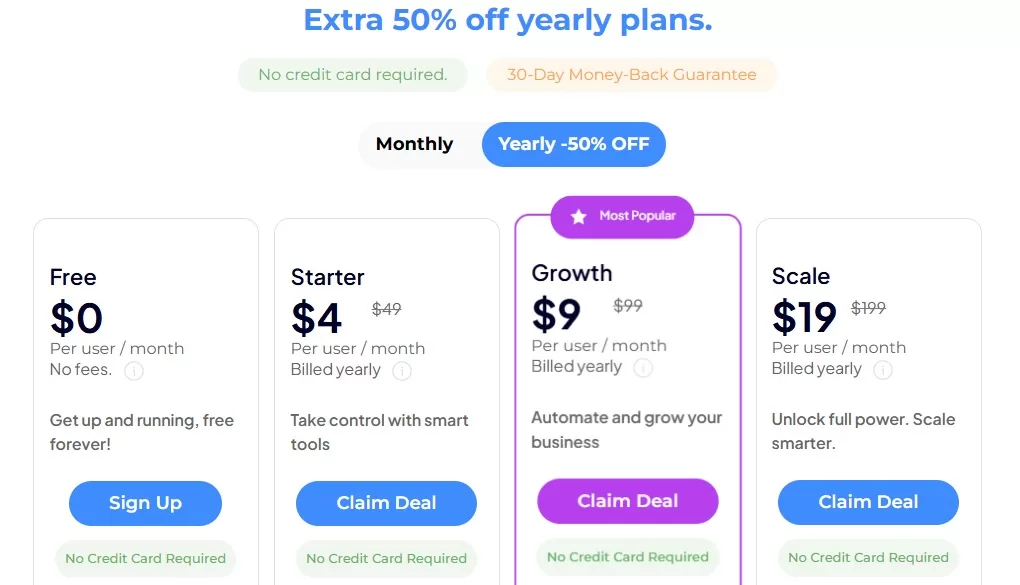This screenshot has width=1020, height=585.
Task: Click the star icon in the Most Popular badge
Action: tap(576, 216)
